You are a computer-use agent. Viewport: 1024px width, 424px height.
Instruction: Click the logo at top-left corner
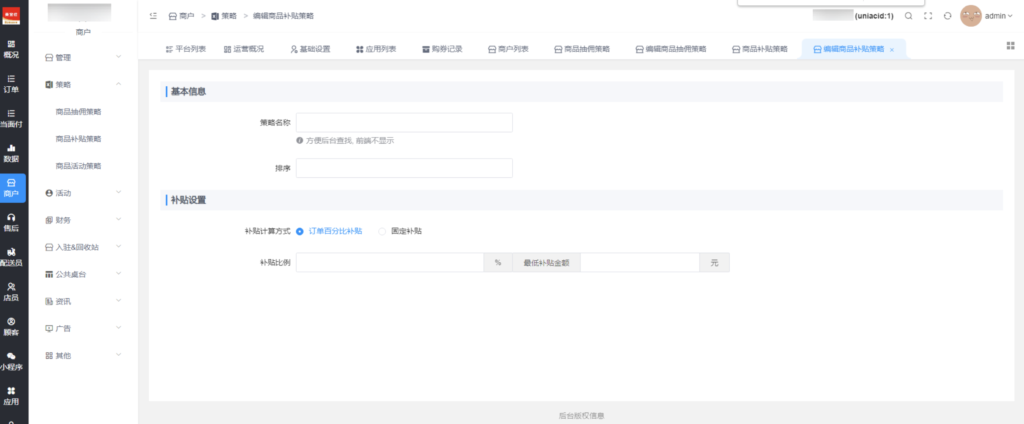pyautogui.click(x=11, y=16)
